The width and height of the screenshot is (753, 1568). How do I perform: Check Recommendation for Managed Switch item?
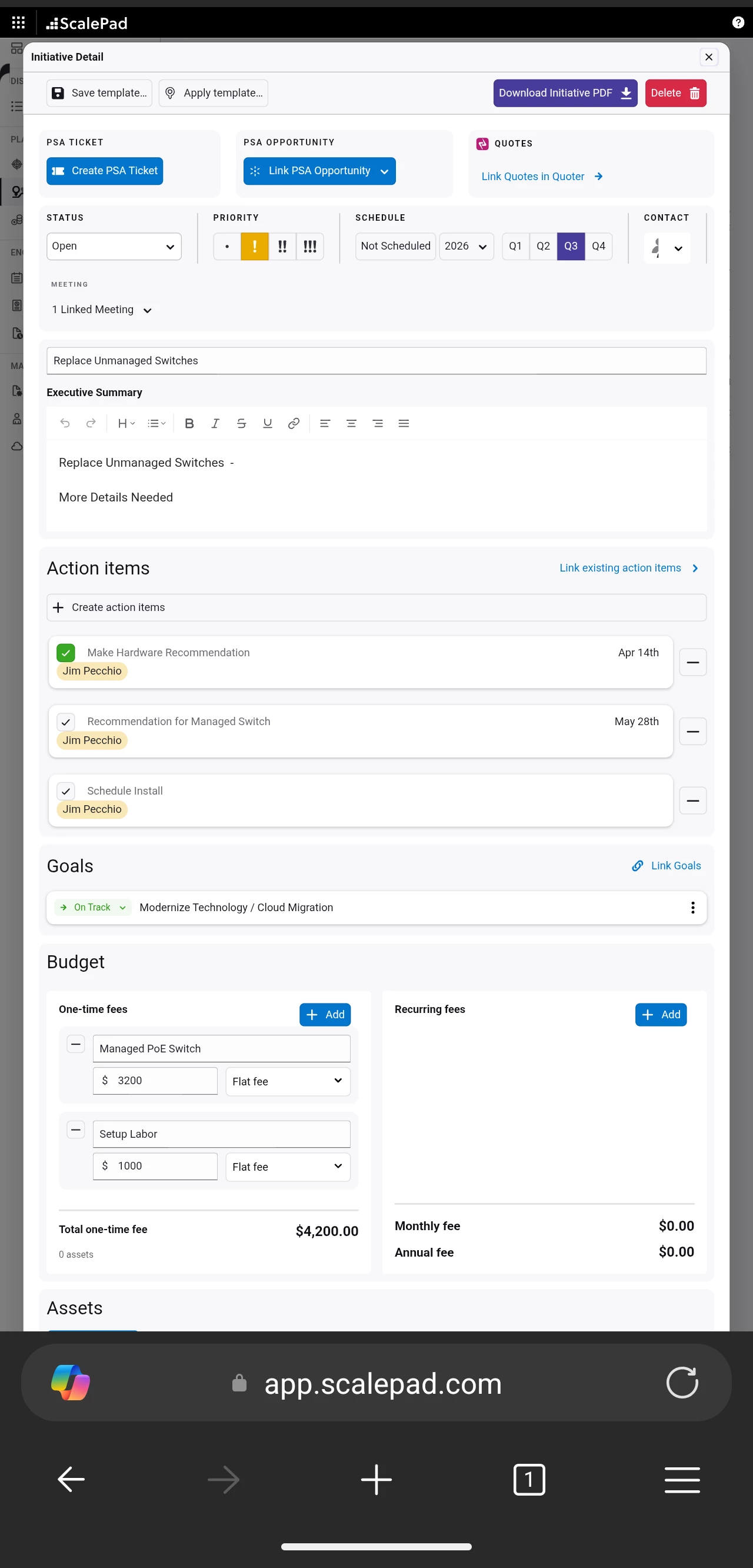(x=66, y=723)
